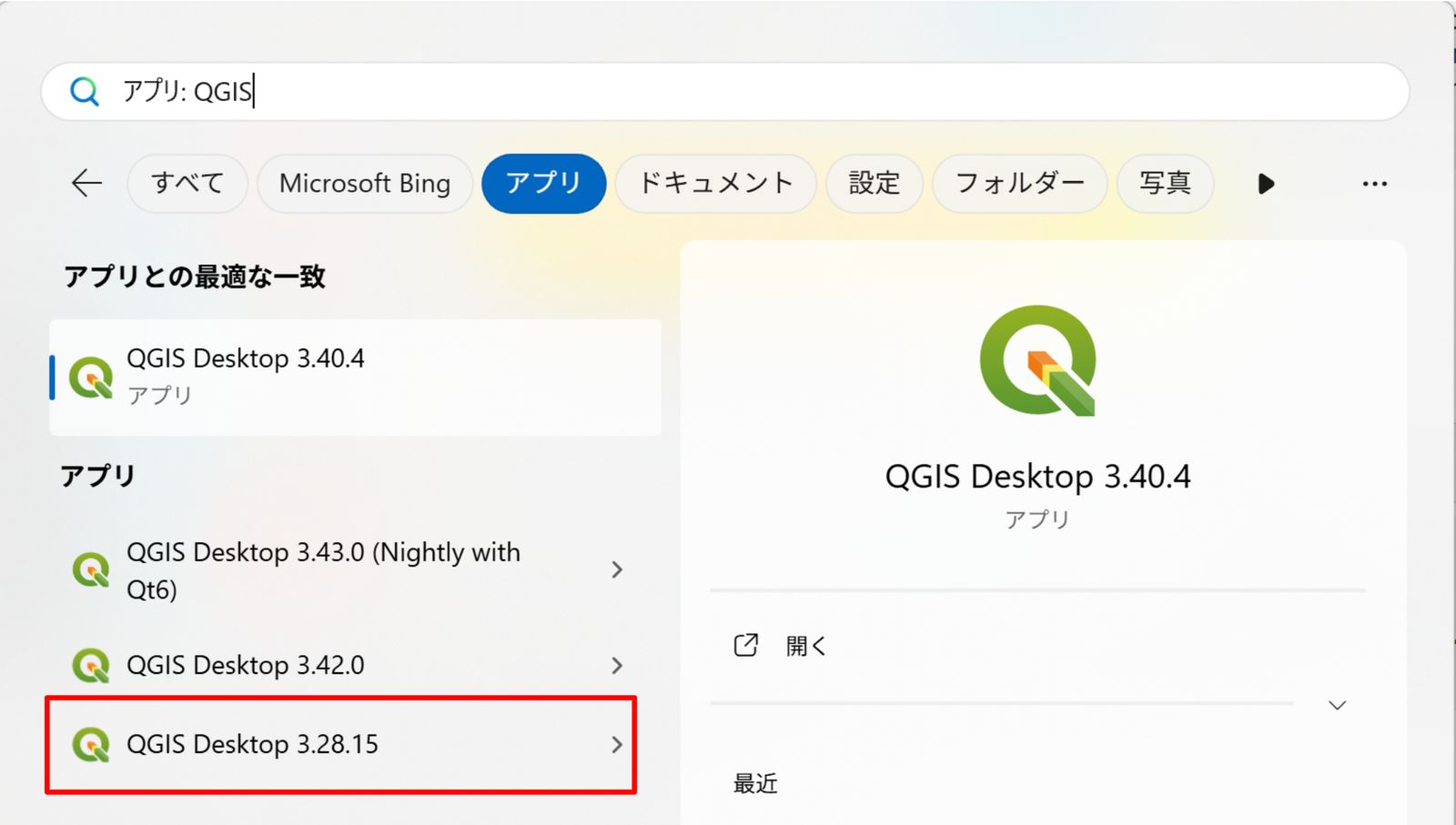Select QGIS Desktop 3.42.0 result
Image resolution: width=1456 pixels, height=825 pixels.
coord(355,666)
